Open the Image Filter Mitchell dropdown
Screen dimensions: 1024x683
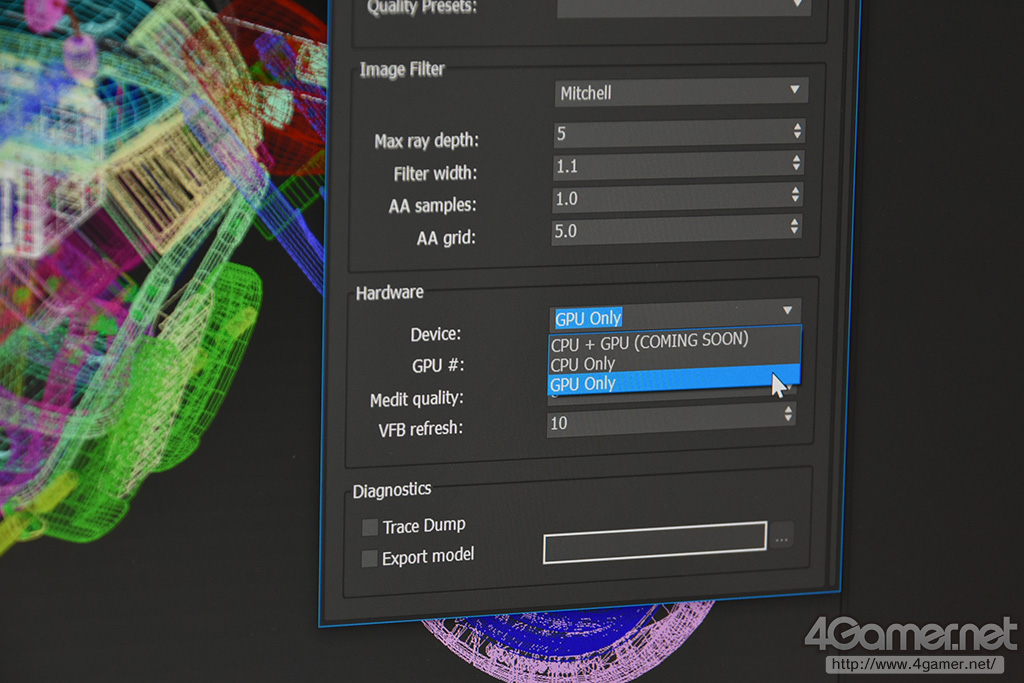681,92
